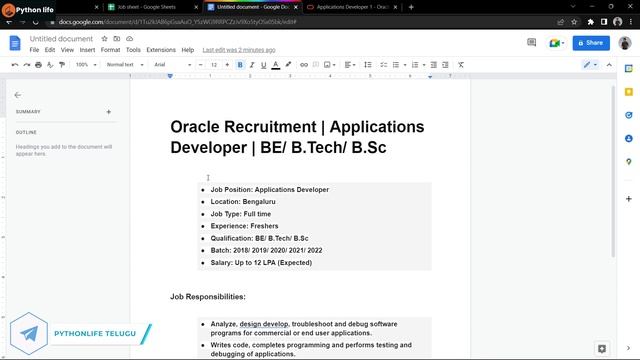This screenshot has height=360, width=640.
Task: Print the document
Action: tap(38, 65)
